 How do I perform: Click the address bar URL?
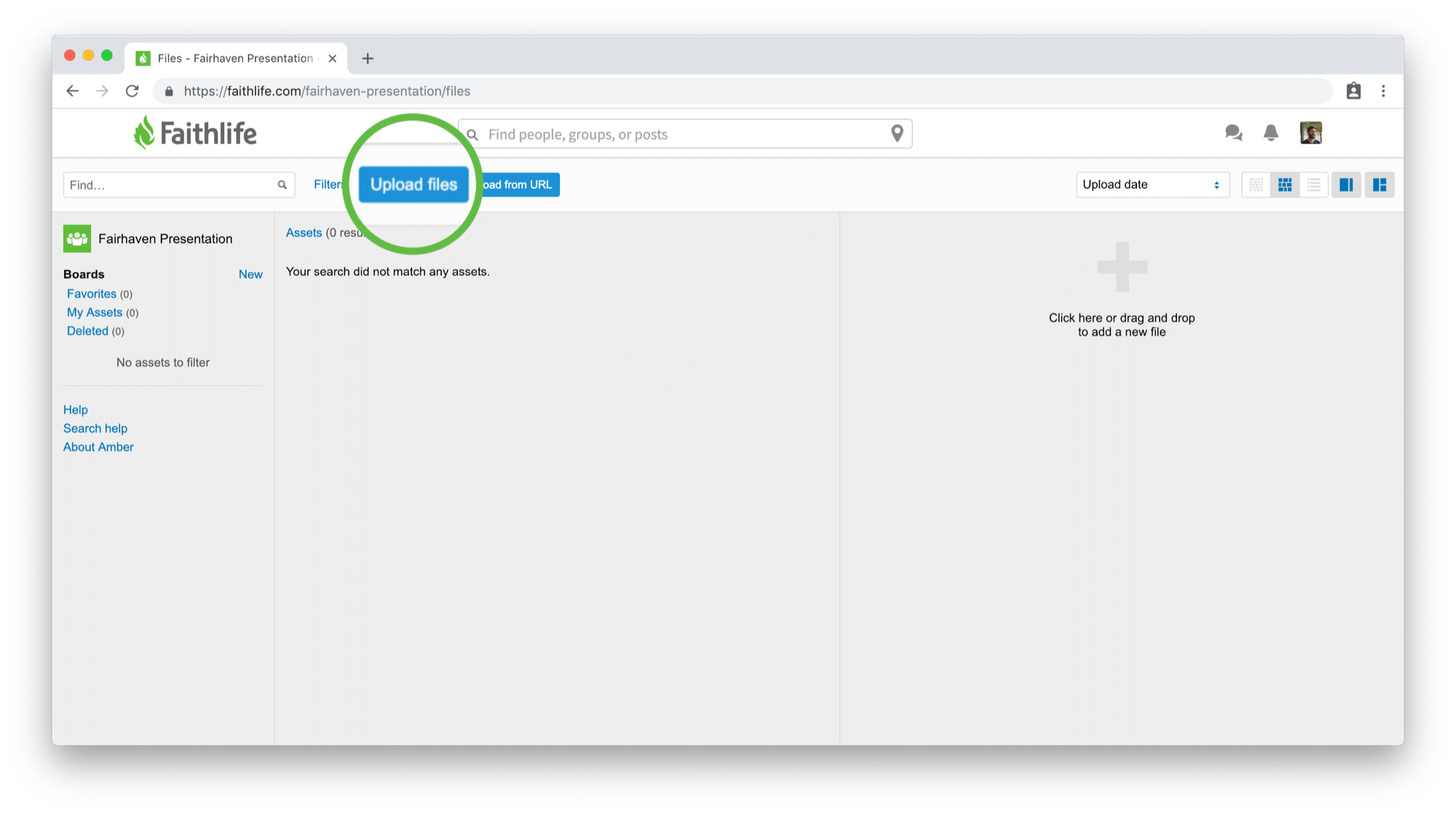click(x=327, y=91)
